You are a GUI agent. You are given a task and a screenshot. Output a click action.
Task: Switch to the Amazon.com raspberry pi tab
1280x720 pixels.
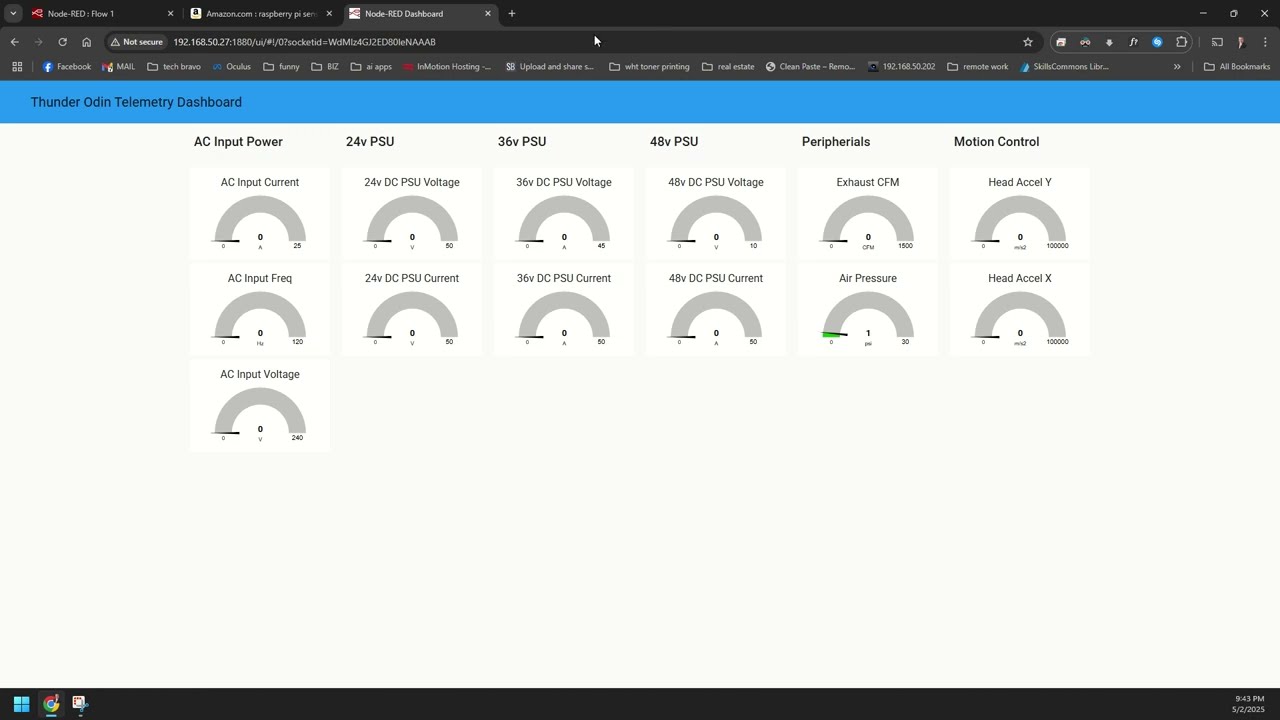tap(255, 14)
